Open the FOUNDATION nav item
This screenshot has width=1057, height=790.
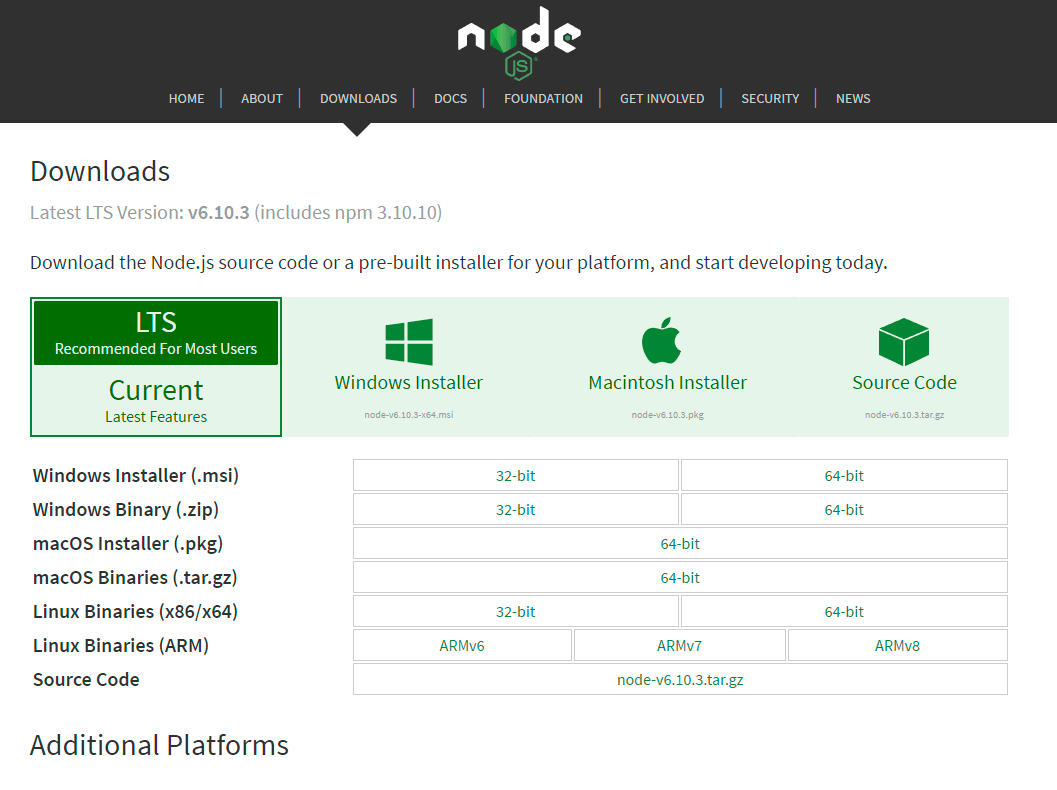543,98
